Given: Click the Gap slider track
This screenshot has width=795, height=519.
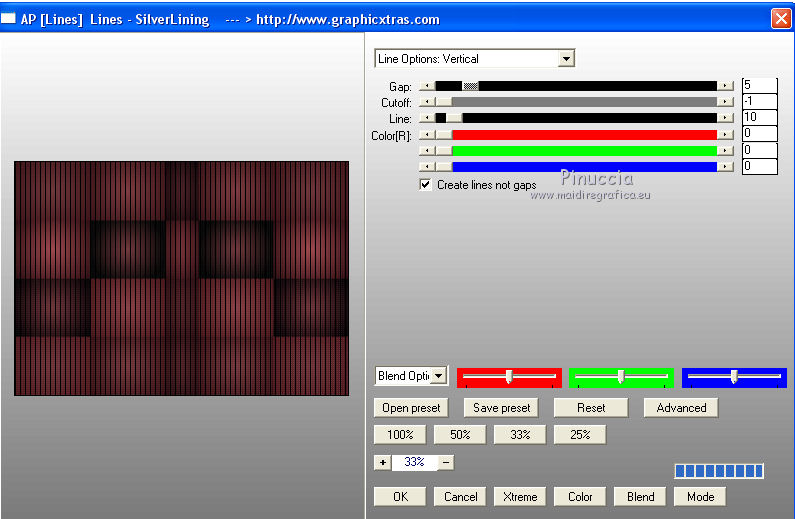Looking at the screenshot, I should [576, 86].
